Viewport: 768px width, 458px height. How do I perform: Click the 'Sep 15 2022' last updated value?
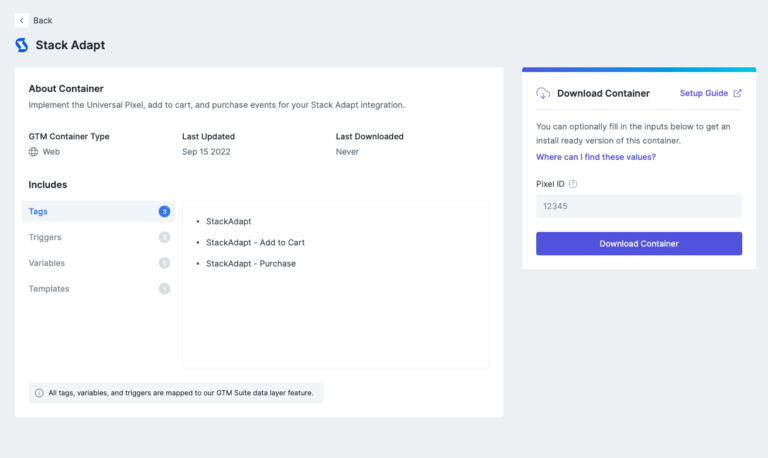click(206, 152)
